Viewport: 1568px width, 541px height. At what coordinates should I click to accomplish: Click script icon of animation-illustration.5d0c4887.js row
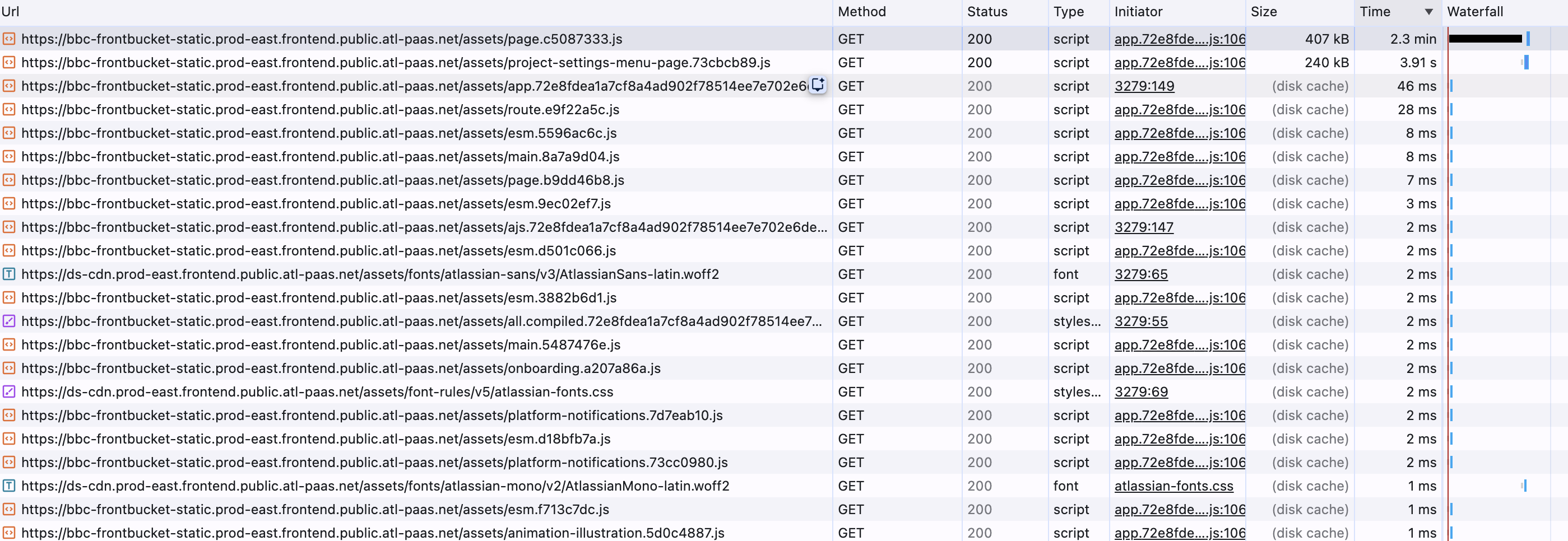point(8,533)
